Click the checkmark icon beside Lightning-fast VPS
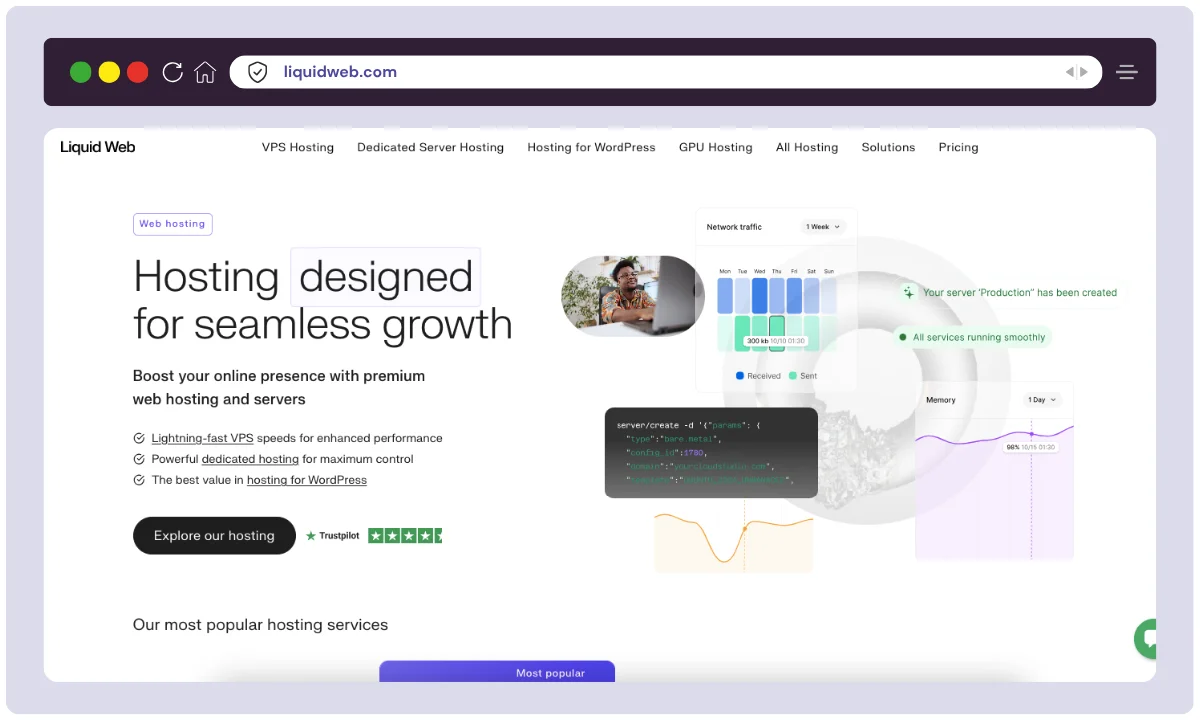 pos(139,438)
